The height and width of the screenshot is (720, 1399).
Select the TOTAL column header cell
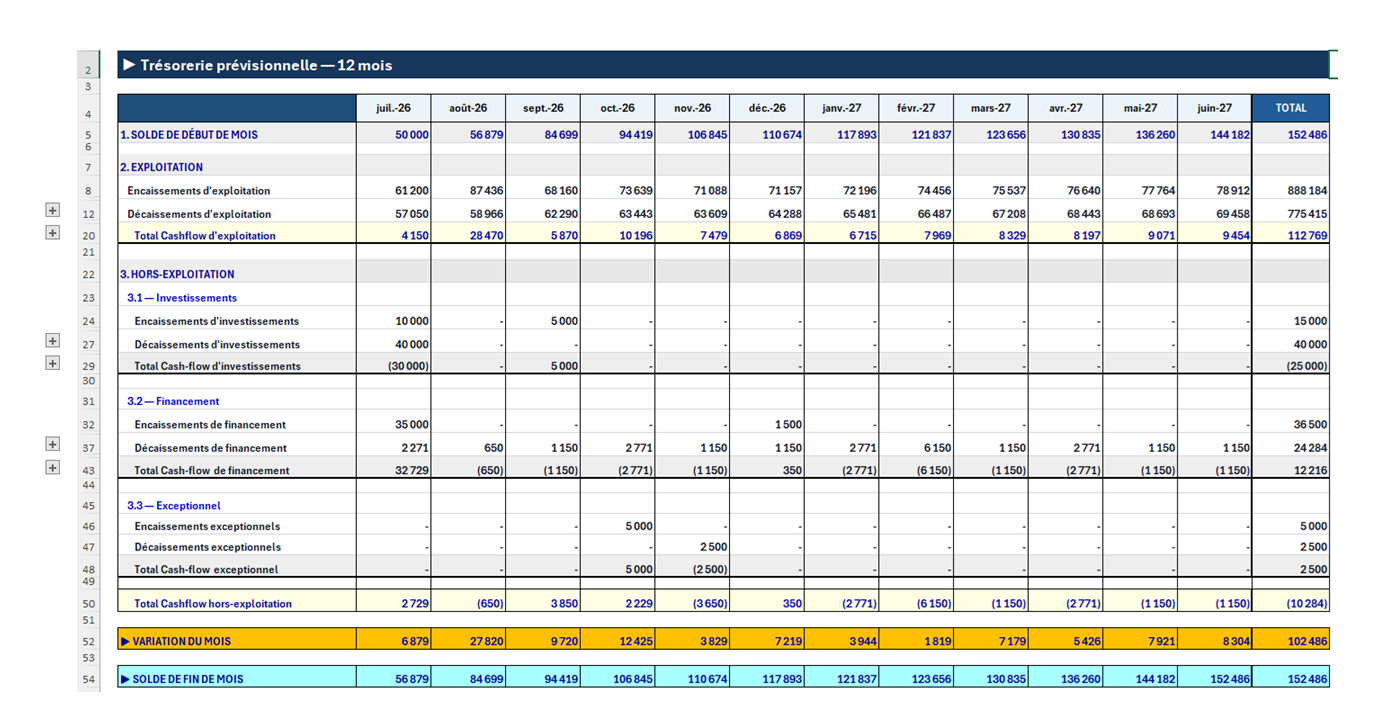click(x=1290, y=108)
